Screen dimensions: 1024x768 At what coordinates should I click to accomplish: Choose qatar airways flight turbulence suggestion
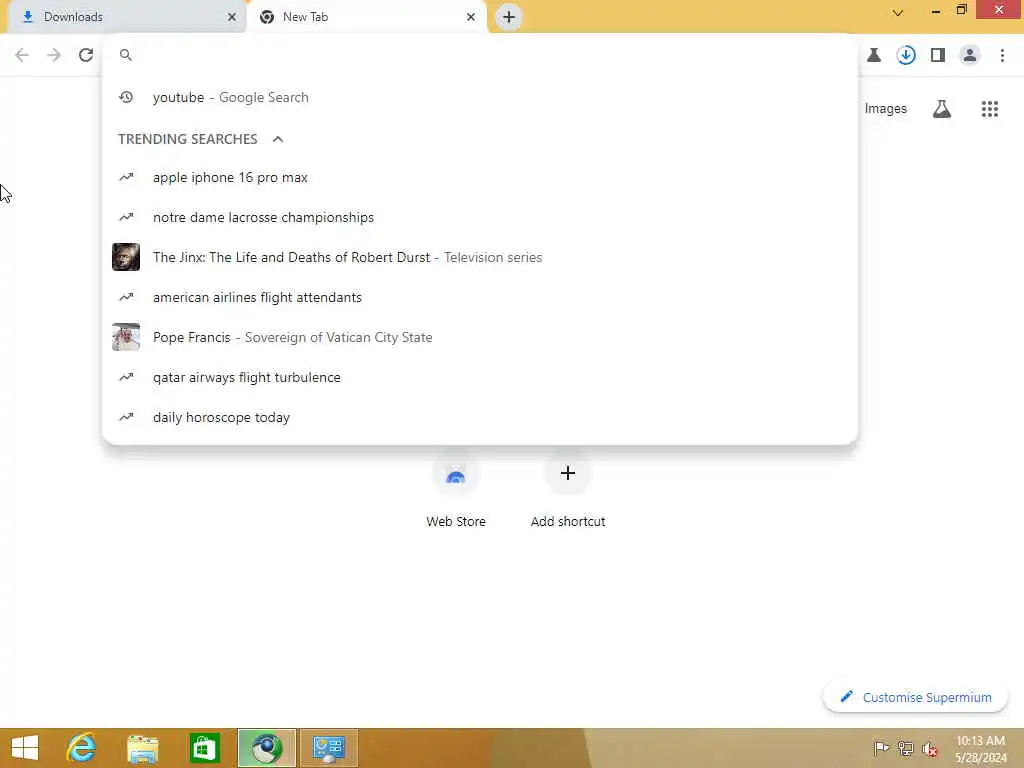coord(480,377)
